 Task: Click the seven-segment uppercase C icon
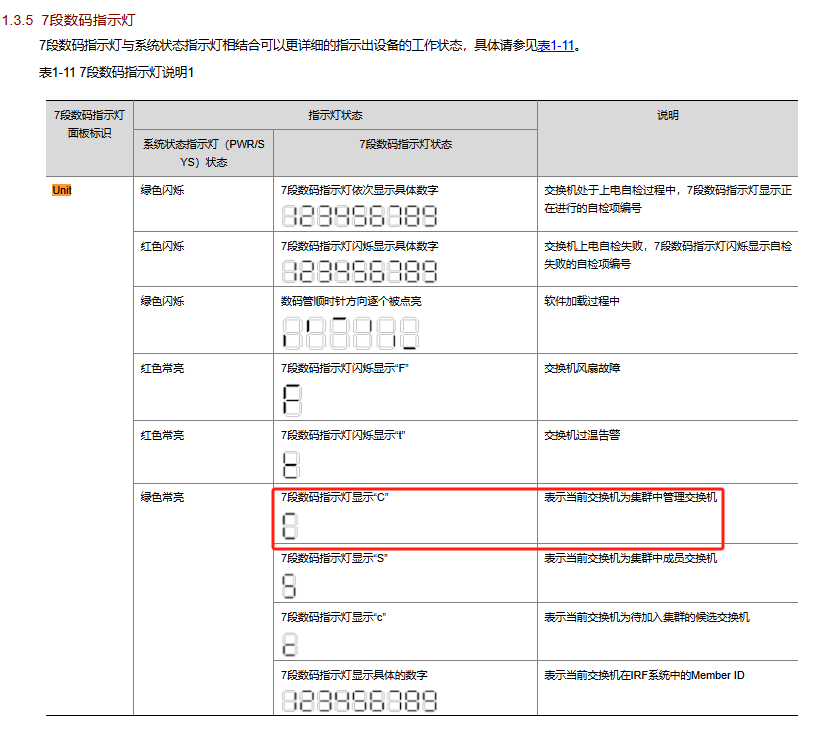290,525
